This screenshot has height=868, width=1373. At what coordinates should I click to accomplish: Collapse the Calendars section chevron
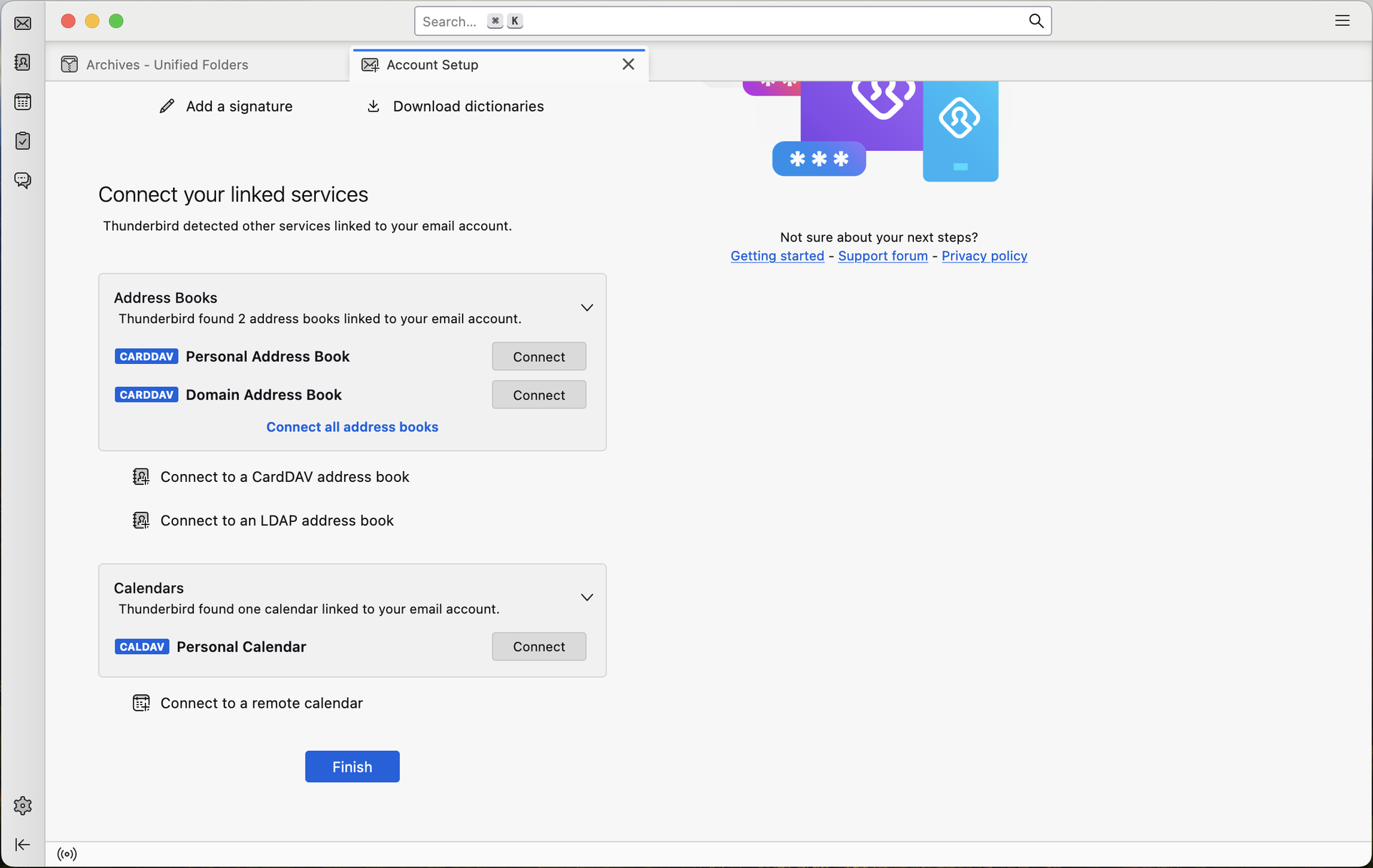(x=586, y=597)
